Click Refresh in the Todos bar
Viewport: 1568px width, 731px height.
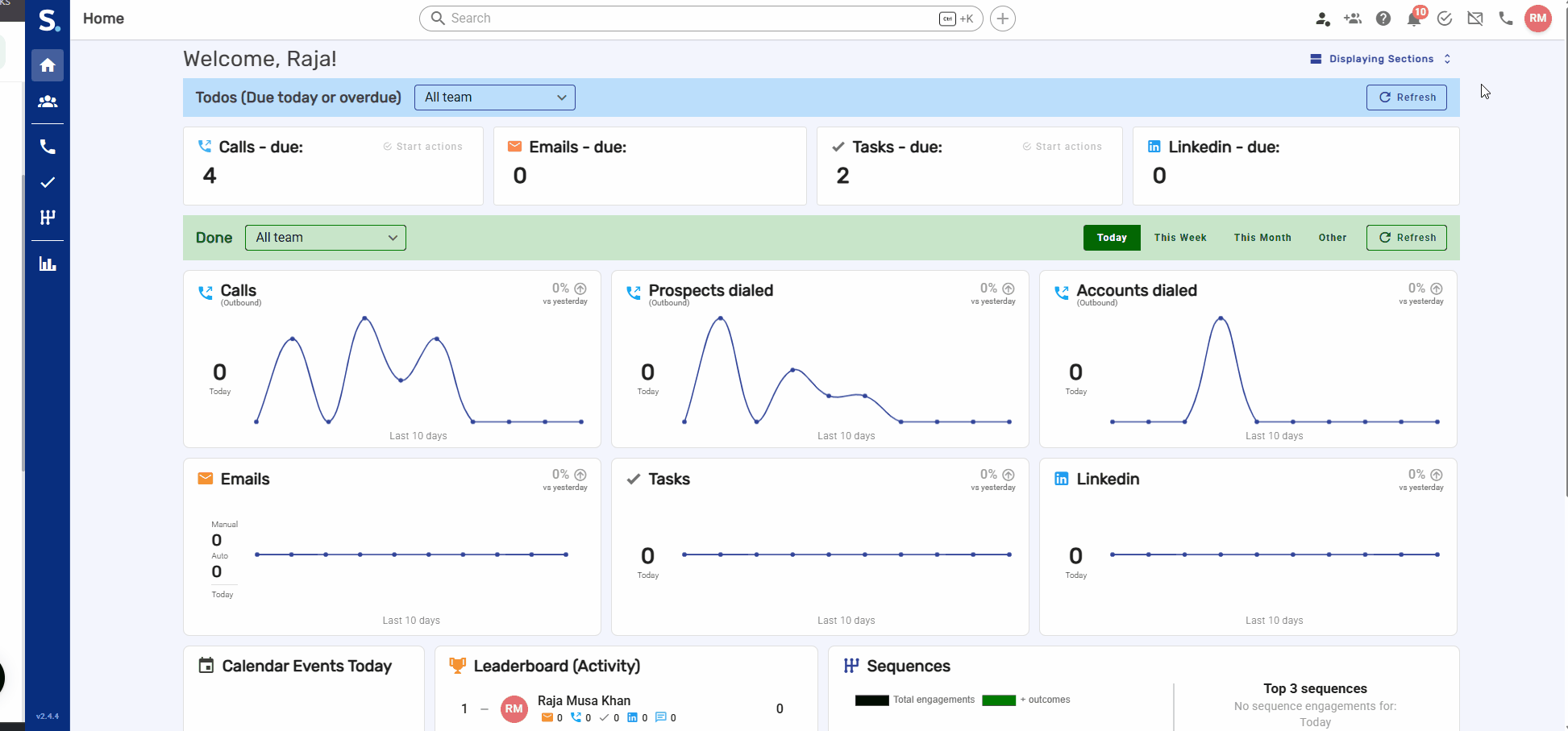click(1407, 98)
